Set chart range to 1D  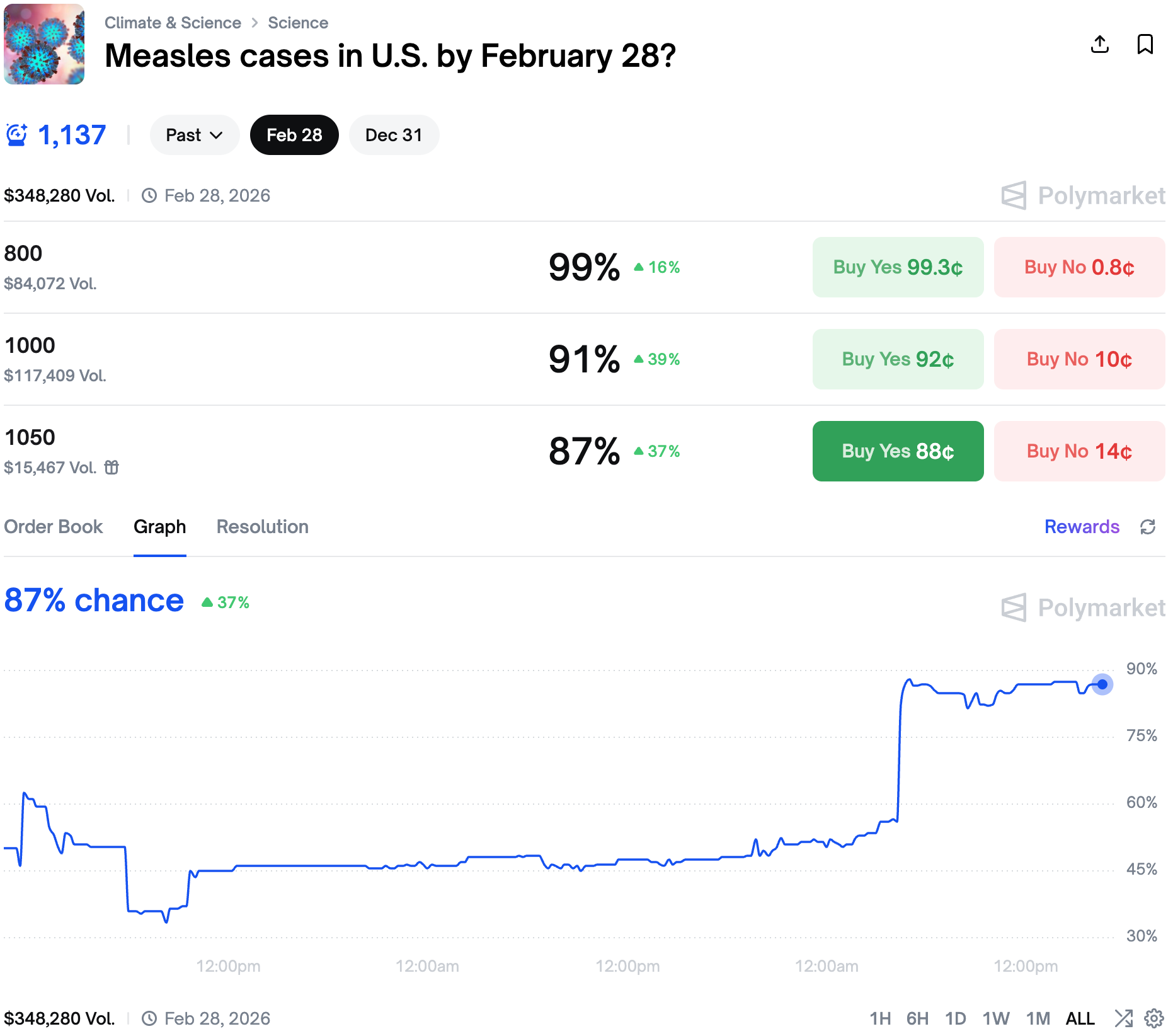click(x=955, y=1018)
